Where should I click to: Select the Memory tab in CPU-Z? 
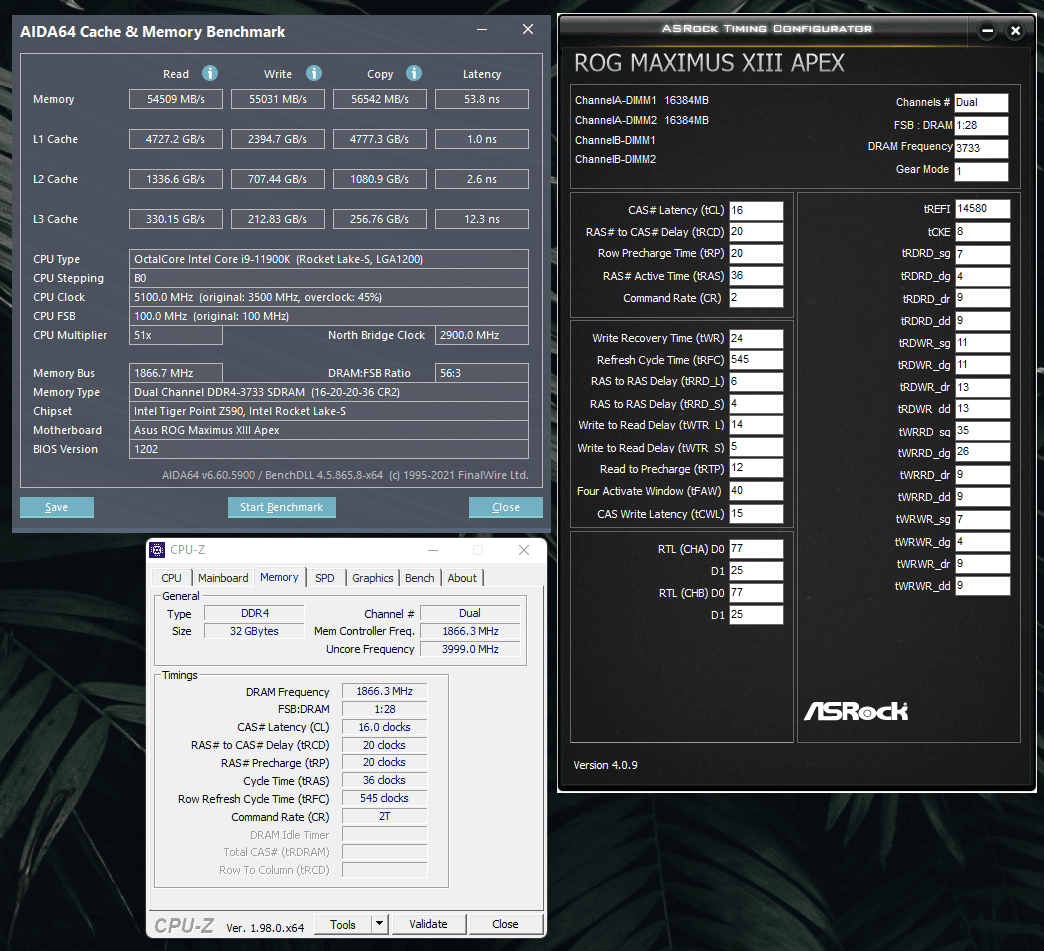click(x=280, y=577)
